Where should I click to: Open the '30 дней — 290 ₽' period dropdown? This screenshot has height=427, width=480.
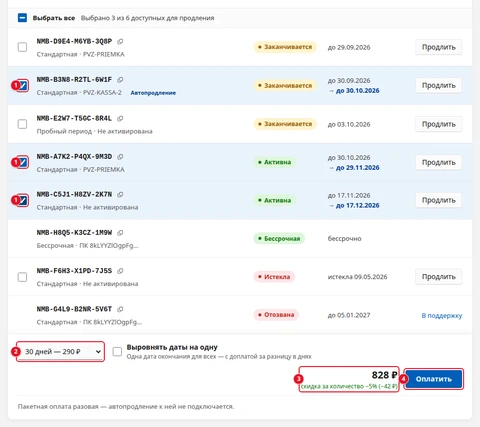coord(61,352)
